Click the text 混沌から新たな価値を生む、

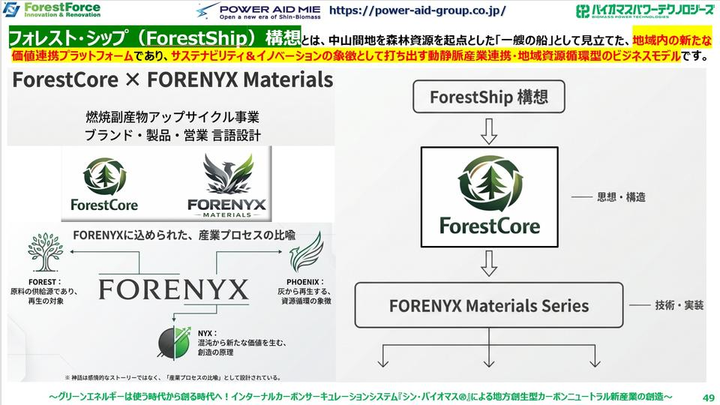[242, 343]
